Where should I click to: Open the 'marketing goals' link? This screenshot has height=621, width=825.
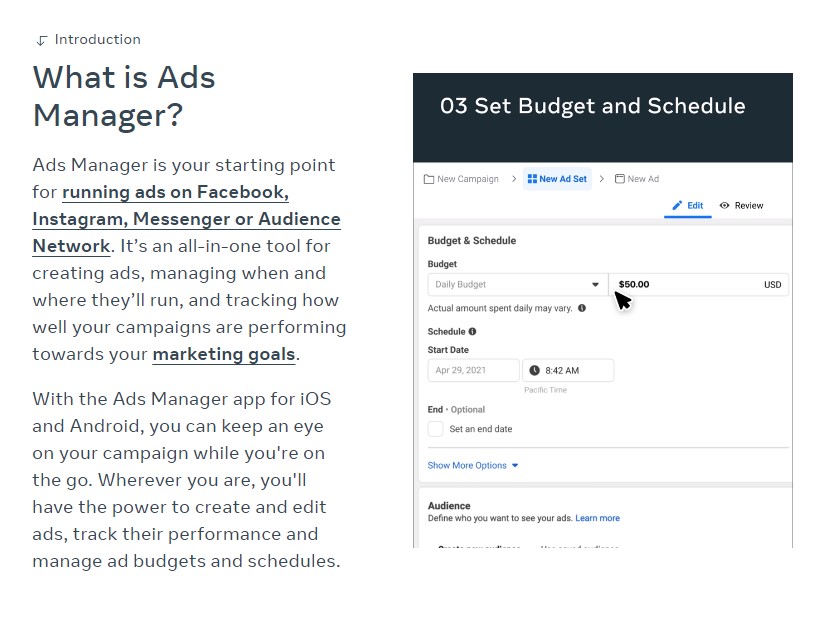(224, 354)
